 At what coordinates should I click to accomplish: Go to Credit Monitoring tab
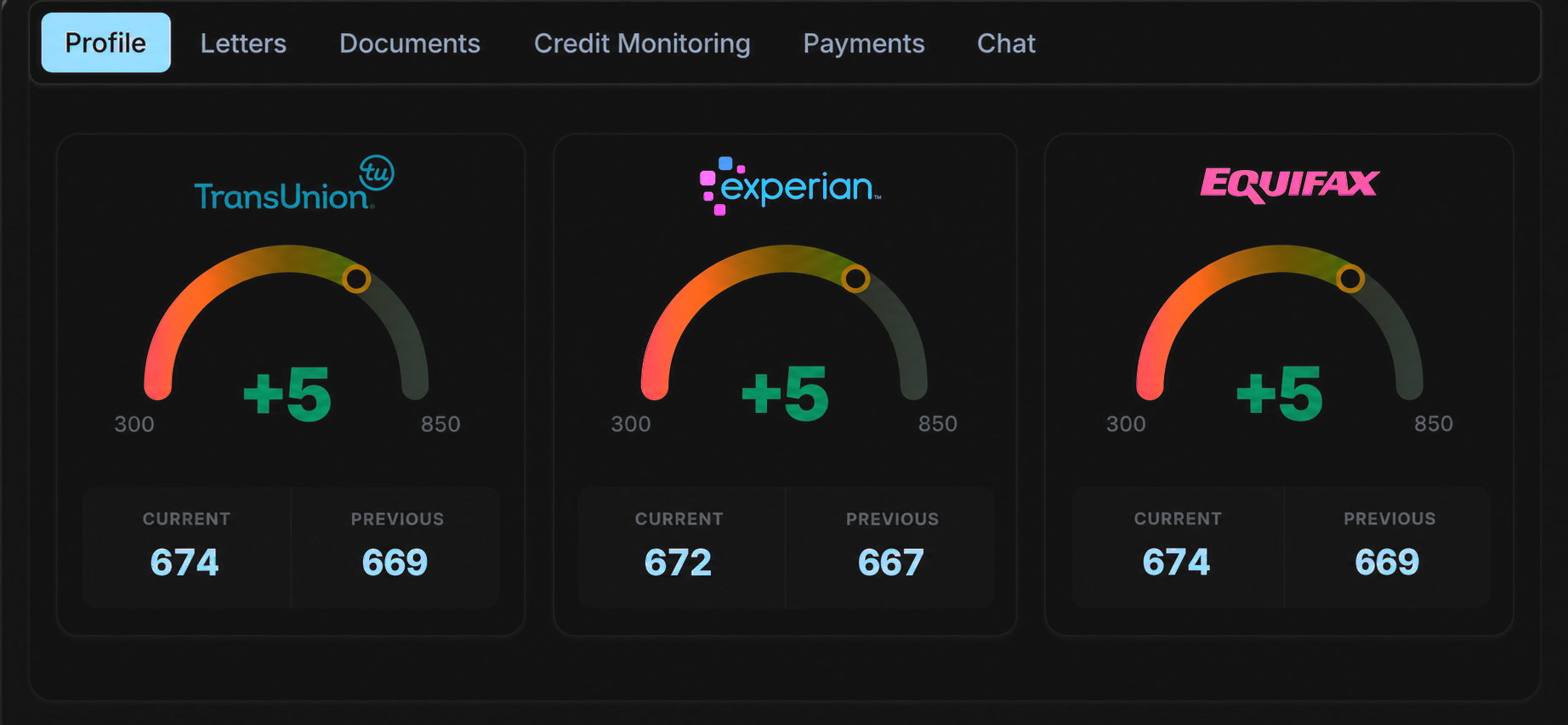642,43
